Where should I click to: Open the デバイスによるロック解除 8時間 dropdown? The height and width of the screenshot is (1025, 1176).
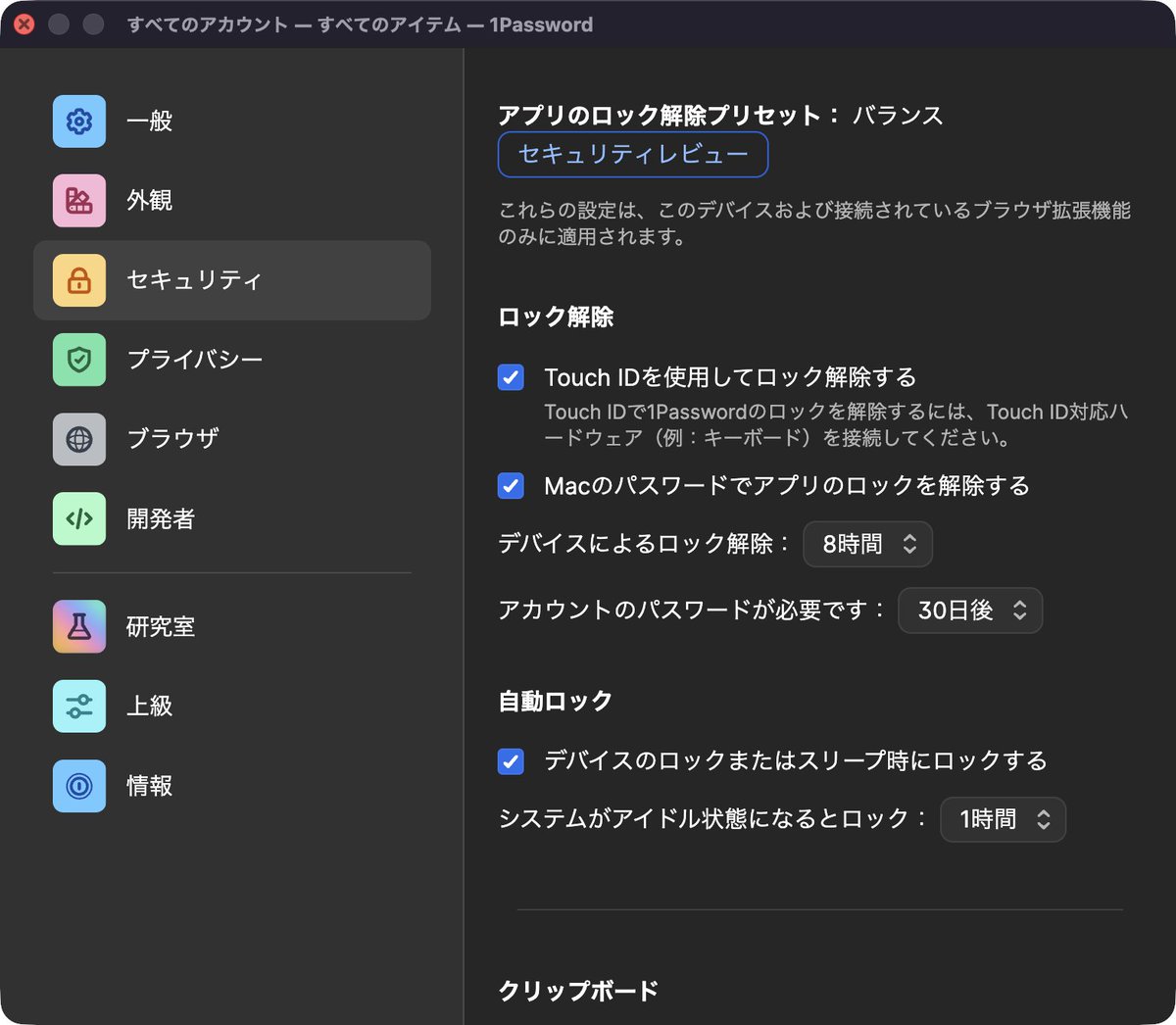click(x=867, y=544)
